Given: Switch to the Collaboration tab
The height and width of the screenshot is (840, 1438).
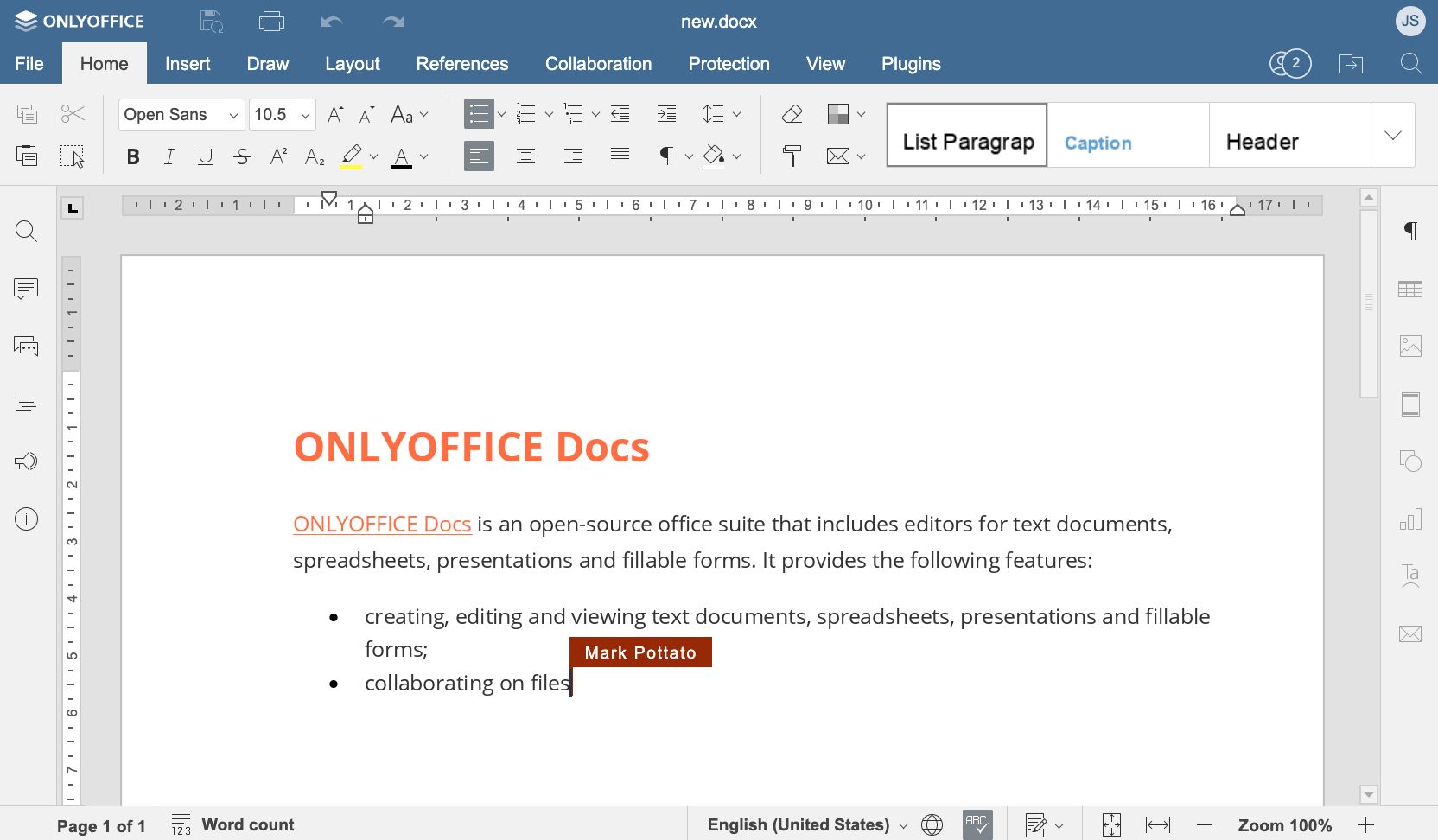Looking at the screenshot, I should pyautogui.click(x=598, y=63).
